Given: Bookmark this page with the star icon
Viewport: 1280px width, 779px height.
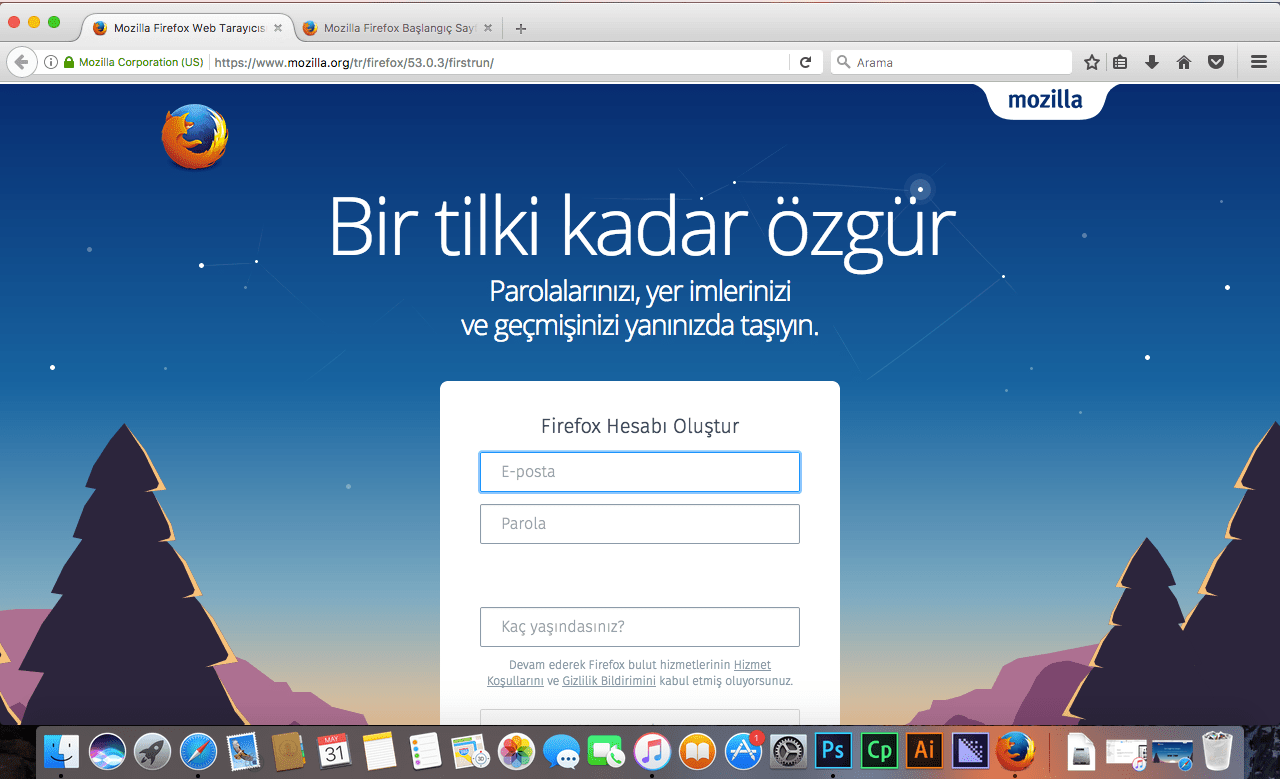Looking at the screenshot, I should coord(1092,62).
